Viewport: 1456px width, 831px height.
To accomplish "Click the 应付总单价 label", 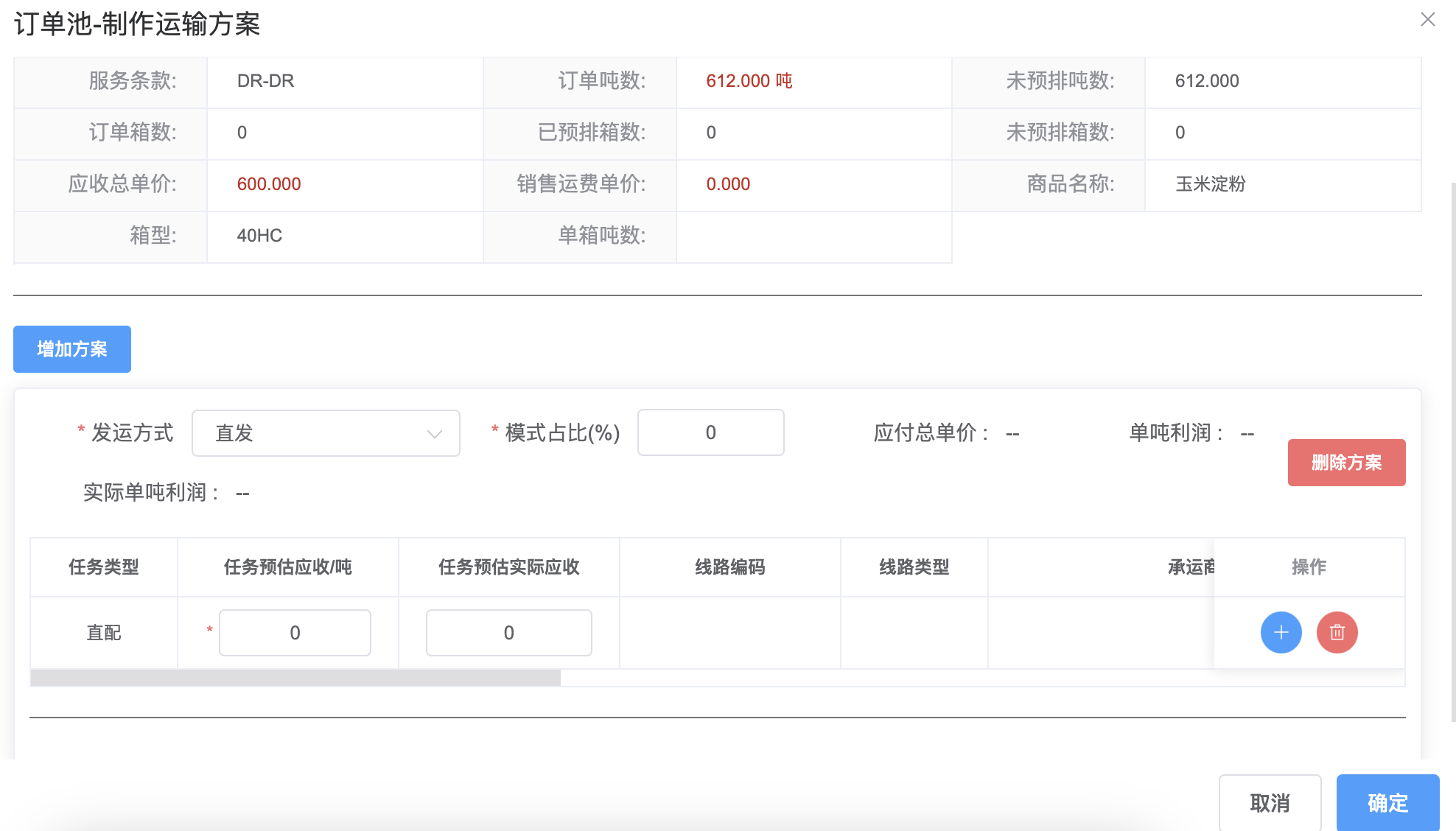I will (x=931, y=433).
